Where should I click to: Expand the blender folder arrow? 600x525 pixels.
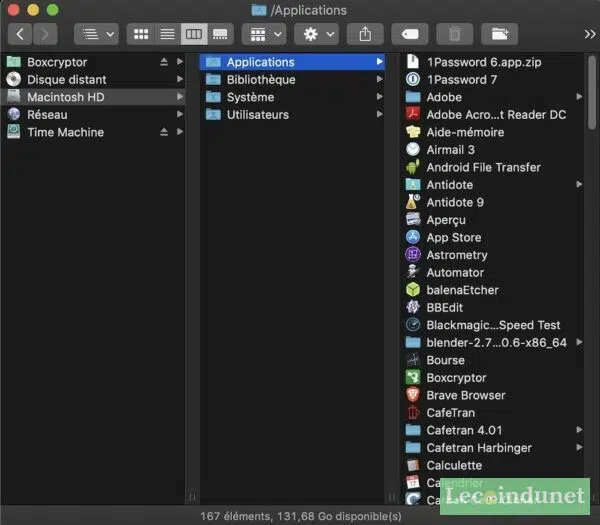[x=579, y=342]
